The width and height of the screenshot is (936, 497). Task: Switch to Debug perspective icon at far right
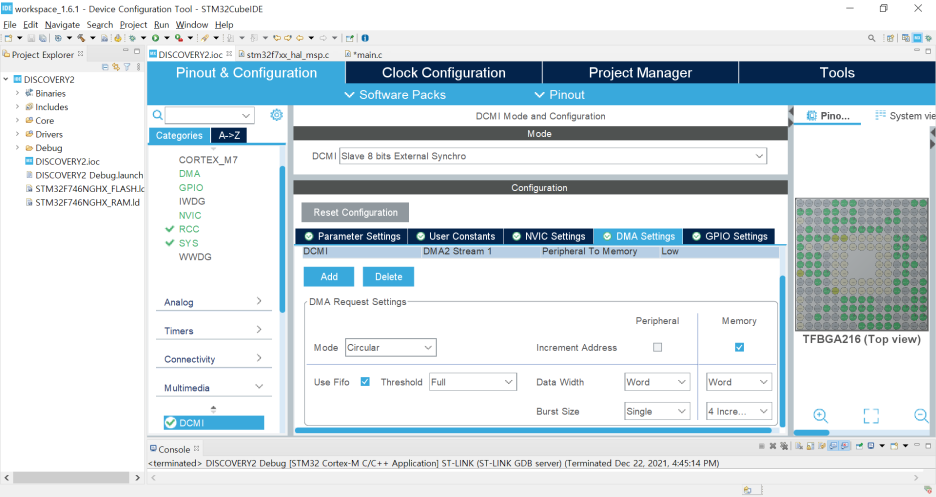[928, 38]
